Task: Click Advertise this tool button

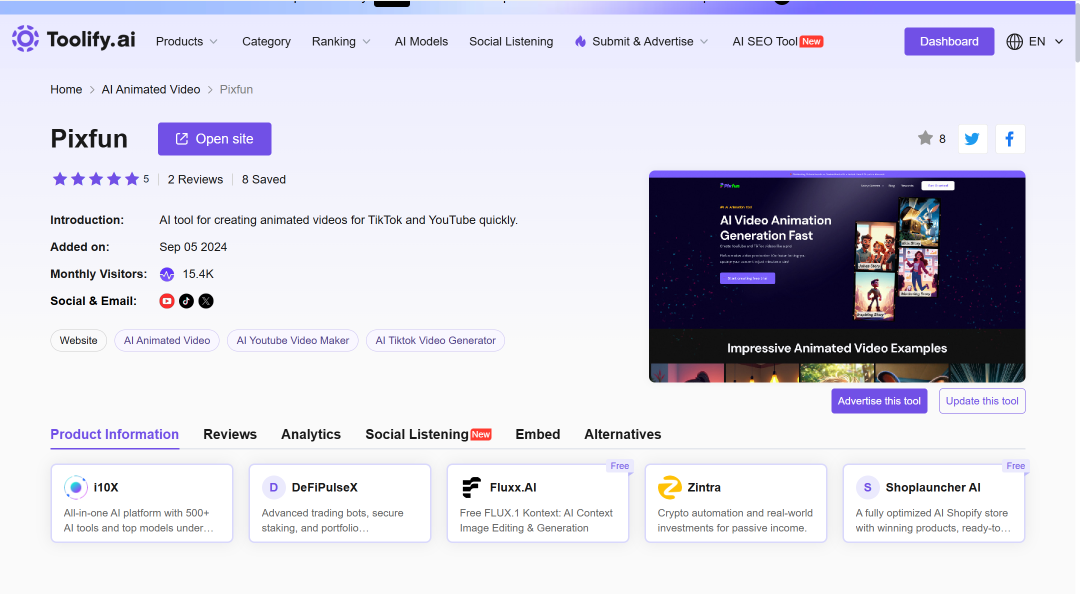Action: click(x=879, y=401)
